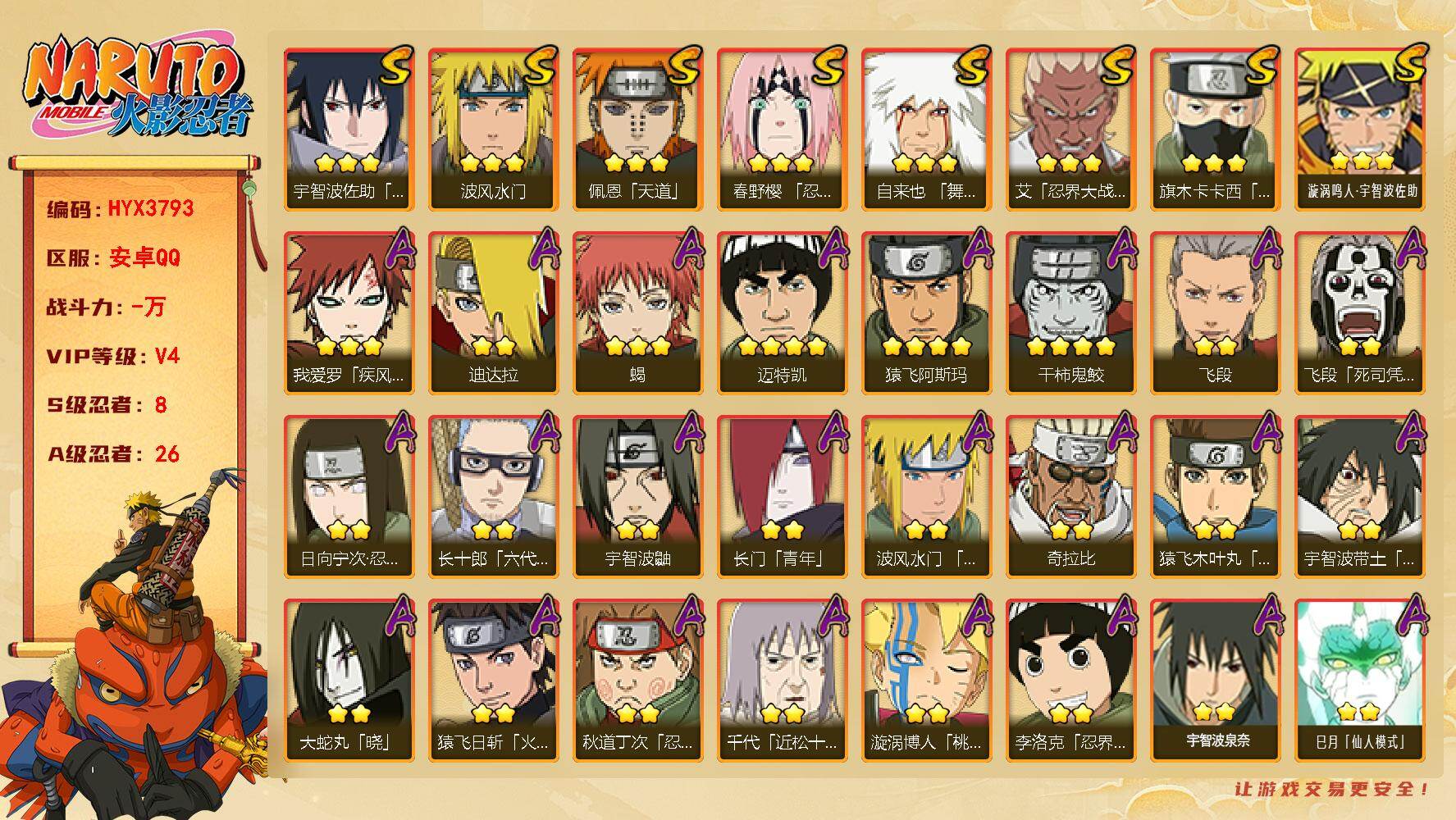The height and width of the screenshot is (820, 1456).
Task: Select the 宇智波佐助 S-rank ninja card
Action: [349, 129]
